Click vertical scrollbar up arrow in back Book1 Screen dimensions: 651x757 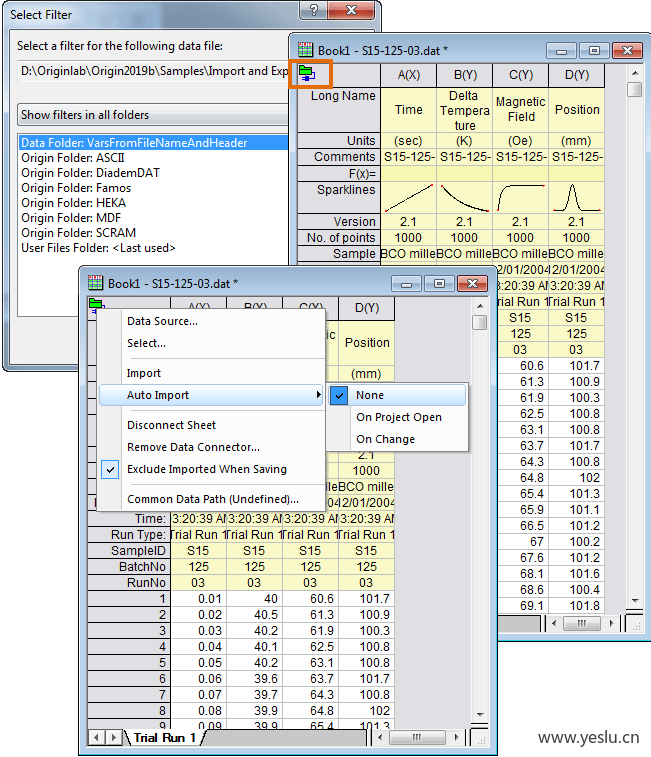pyautogui.click(x=635, y=73)
